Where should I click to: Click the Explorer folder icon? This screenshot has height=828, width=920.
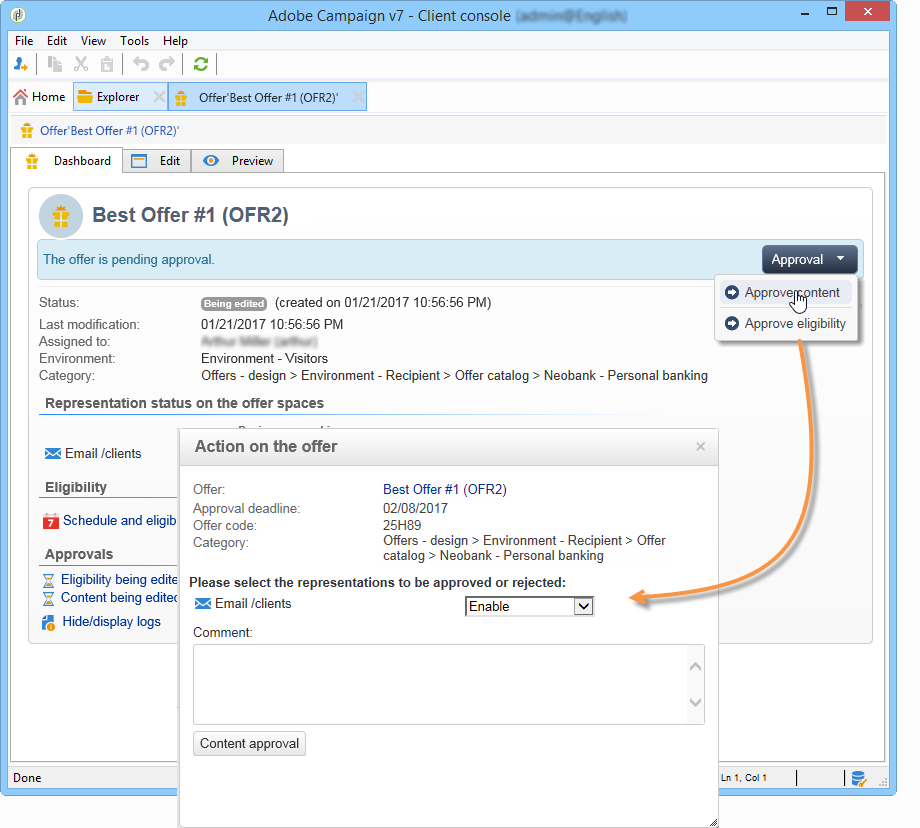pos(85,97)
